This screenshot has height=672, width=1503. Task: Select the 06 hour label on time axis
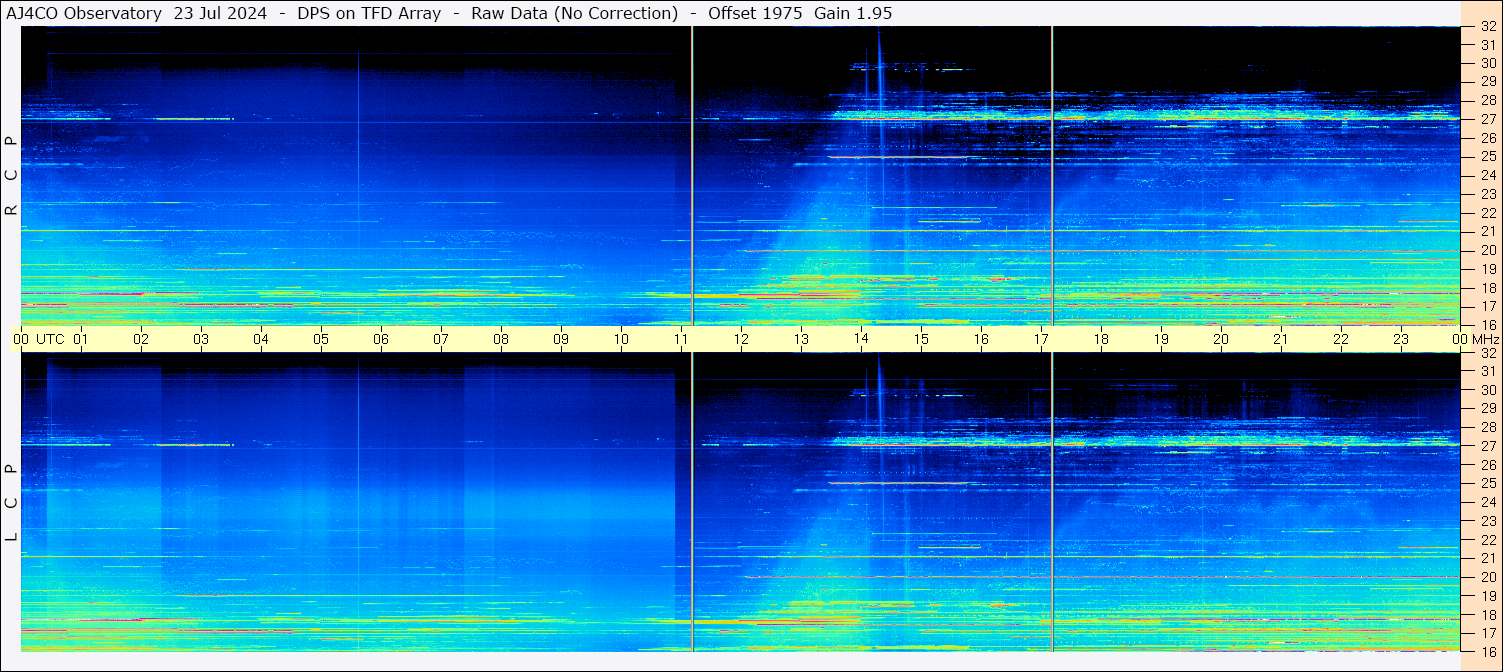click(381, 339)
